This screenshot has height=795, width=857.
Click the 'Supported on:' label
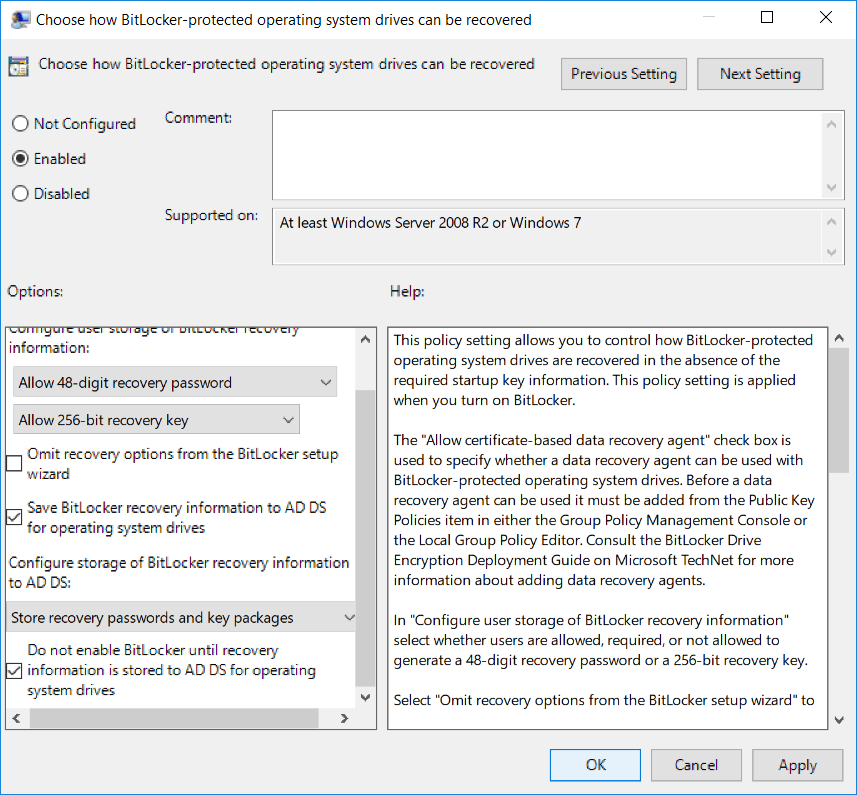211,215
